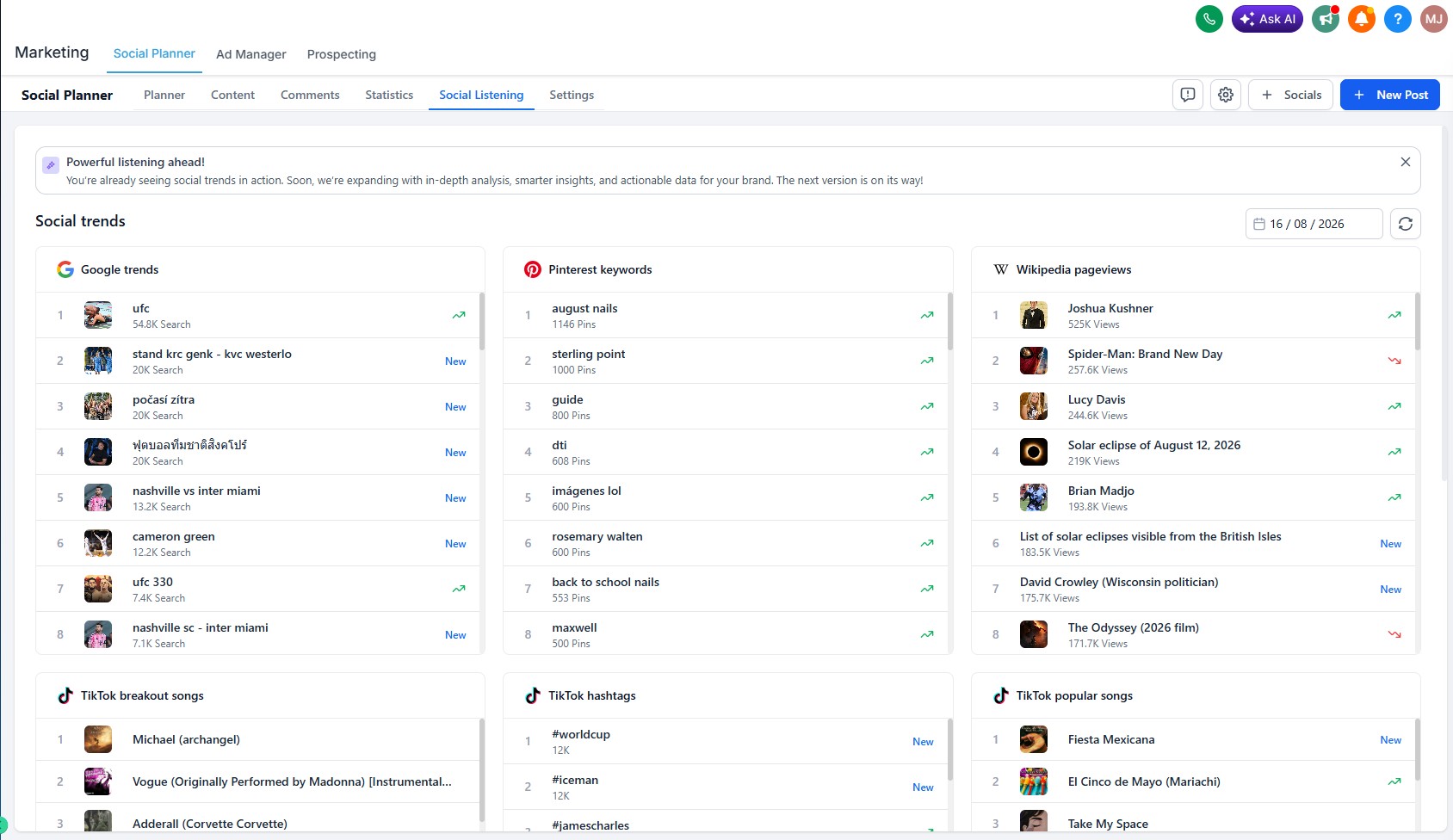Click the ufc trend thumbnail
This screenshot has height=840, width=1453.
coord(98,315)
